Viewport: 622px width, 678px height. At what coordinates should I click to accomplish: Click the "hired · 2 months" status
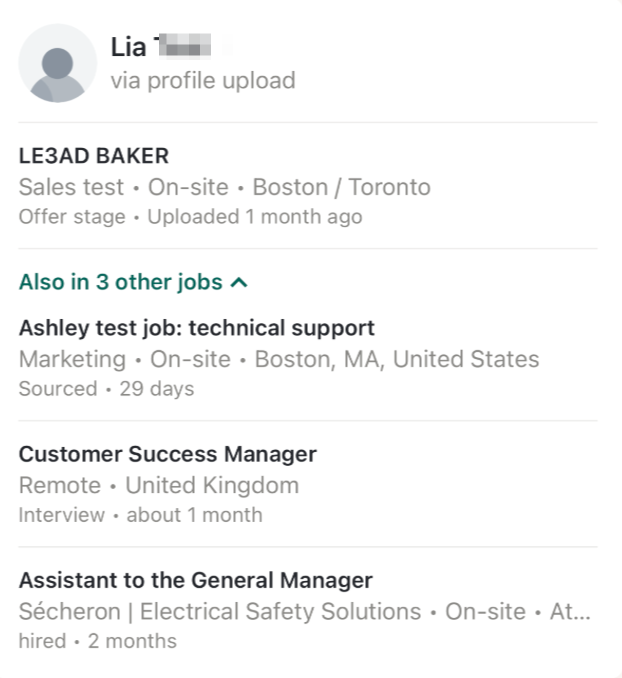click(x=98, y=641)
